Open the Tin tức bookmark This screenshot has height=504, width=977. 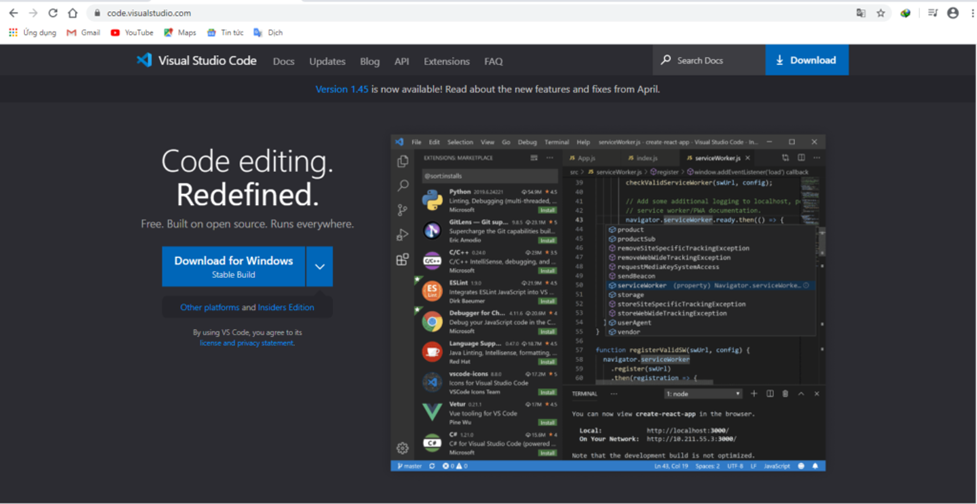pyautogui.click(x=225, y=32)
